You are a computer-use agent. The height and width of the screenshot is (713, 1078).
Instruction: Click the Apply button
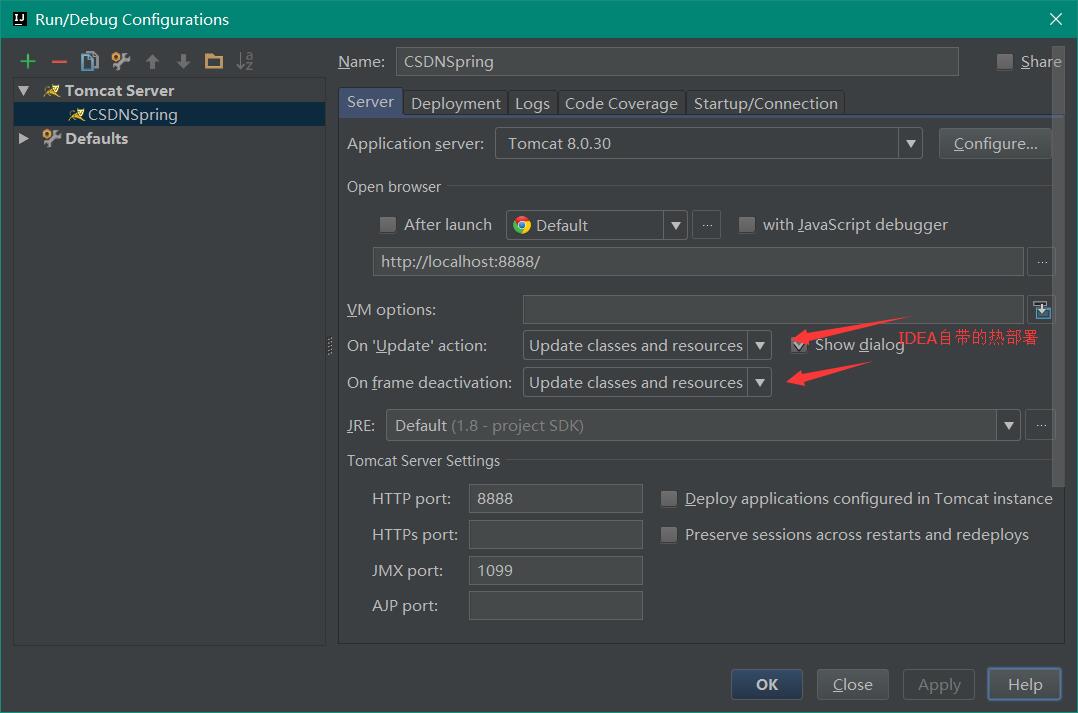click(x=938, y=684)
